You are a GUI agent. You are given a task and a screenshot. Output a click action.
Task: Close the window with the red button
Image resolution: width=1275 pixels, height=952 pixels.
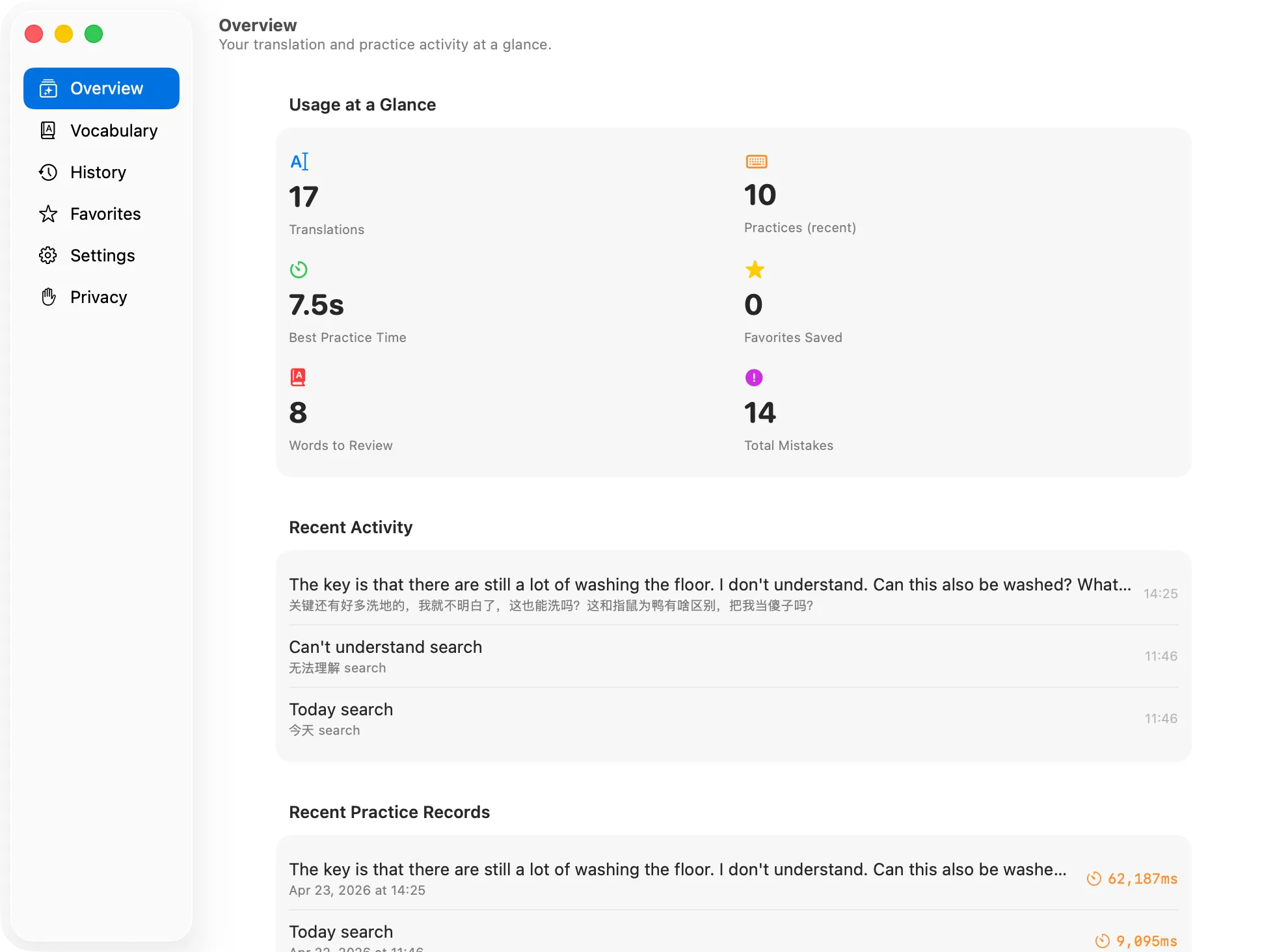(34, 34)
